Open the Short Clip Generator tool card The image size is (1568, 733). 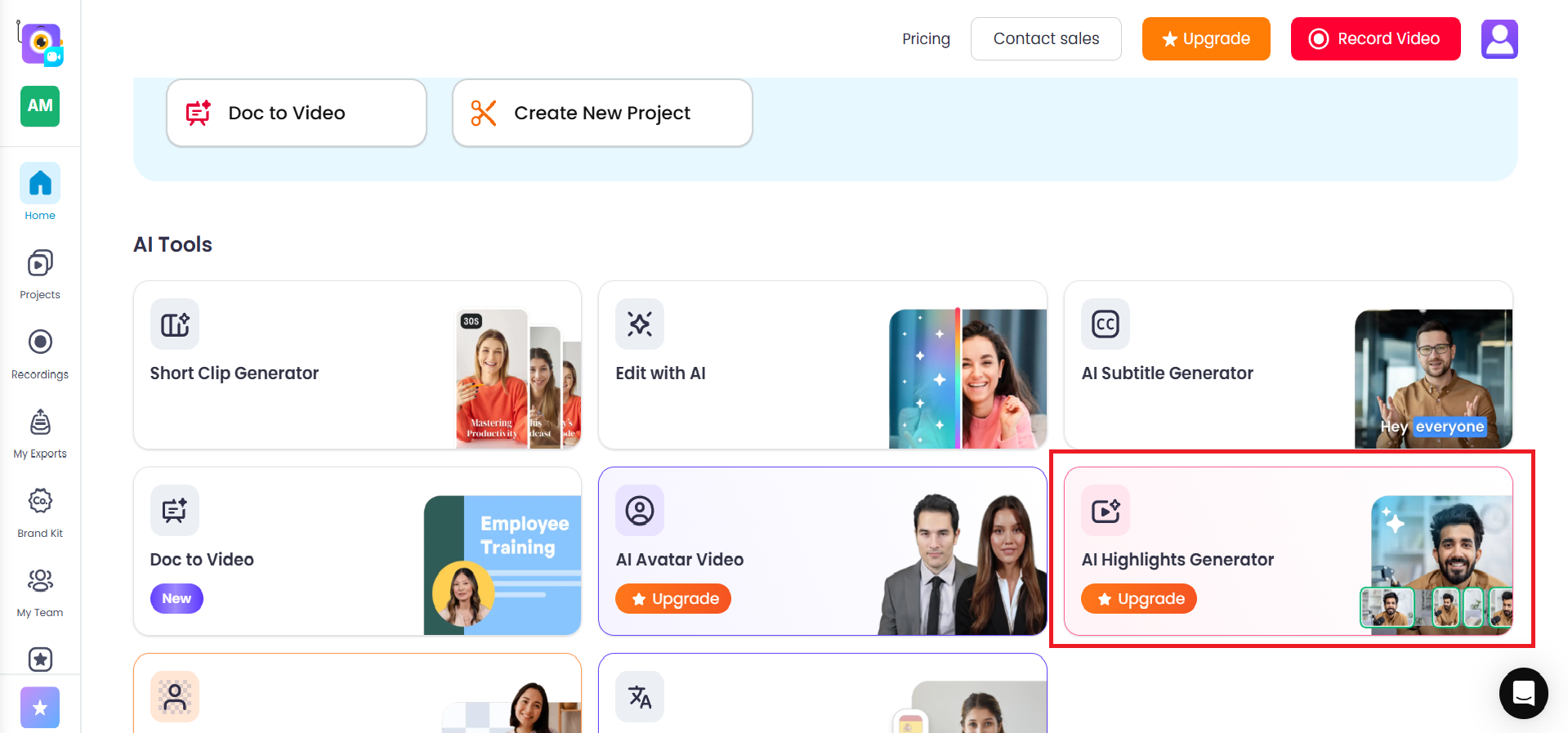(357, 365)
